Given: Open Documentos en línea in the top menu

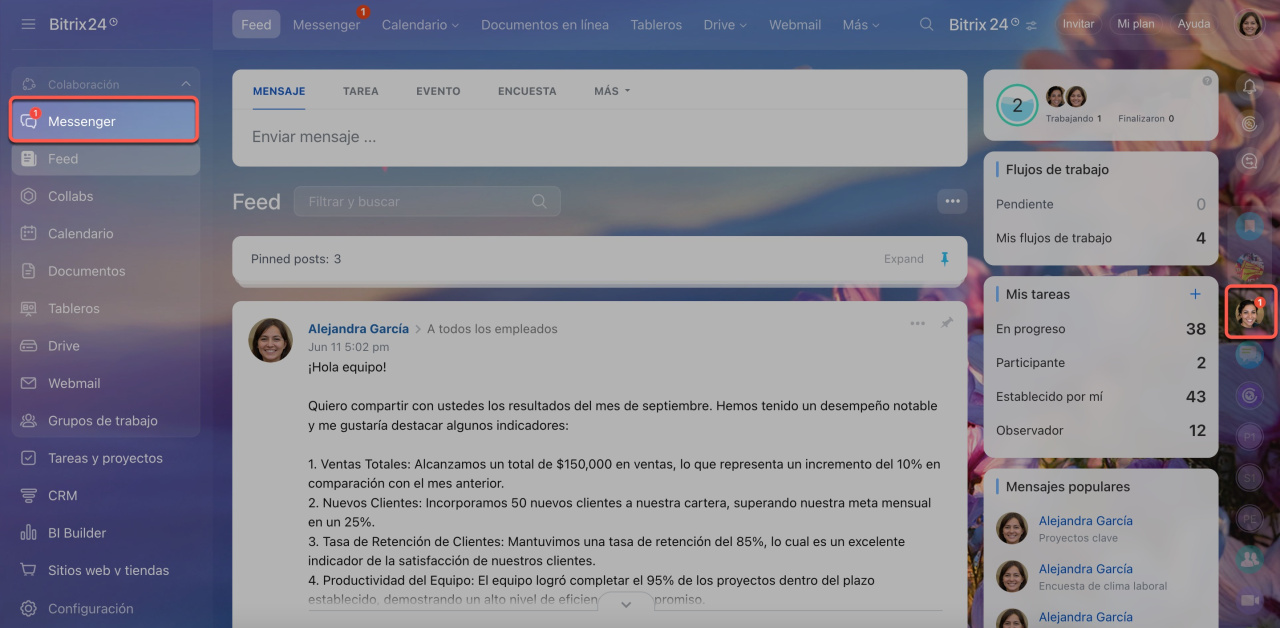Looking at the screenshot, I should tap(545, 25).
